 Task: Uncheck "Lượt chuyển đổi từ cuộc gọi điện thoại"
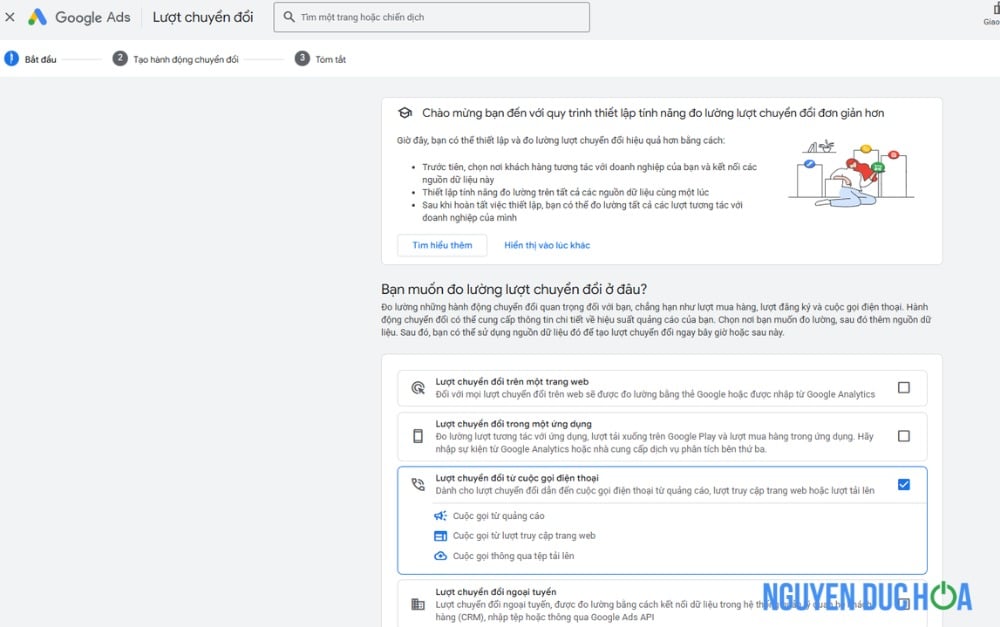[x=903, y=485]
